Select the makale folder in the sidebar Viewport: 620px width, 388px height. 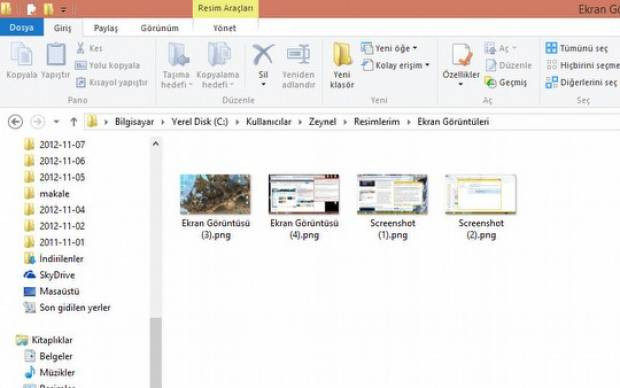[46, 194]
